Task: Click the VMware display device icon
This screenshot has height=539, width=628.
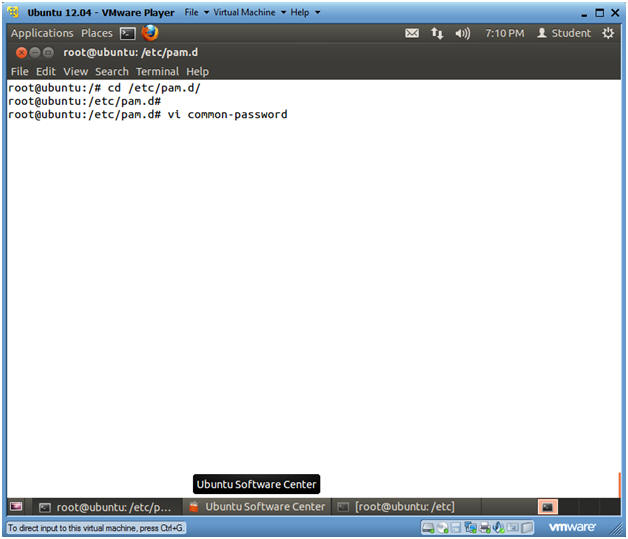Action: point(513,528)
